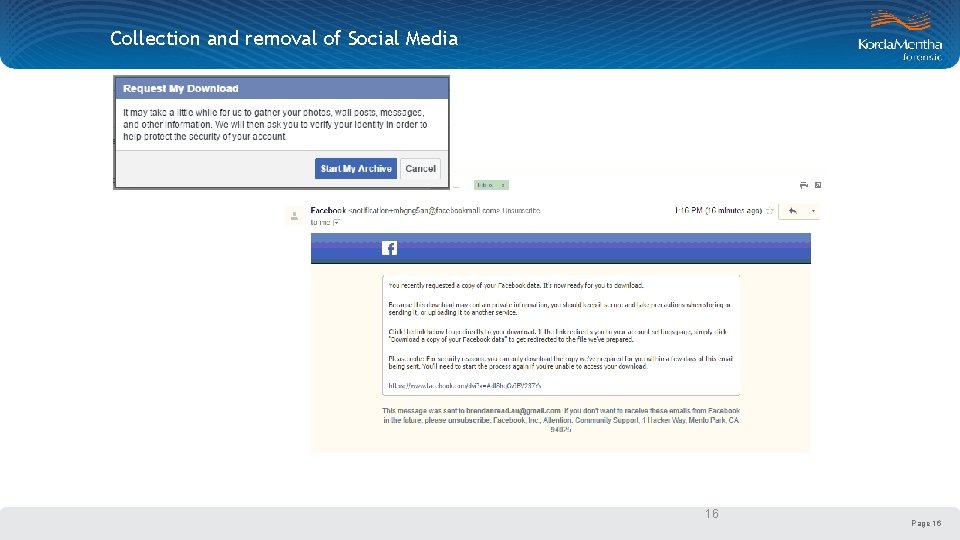Click the Inbox label tag
Screen dimensions: 960x540
(491, 185)
